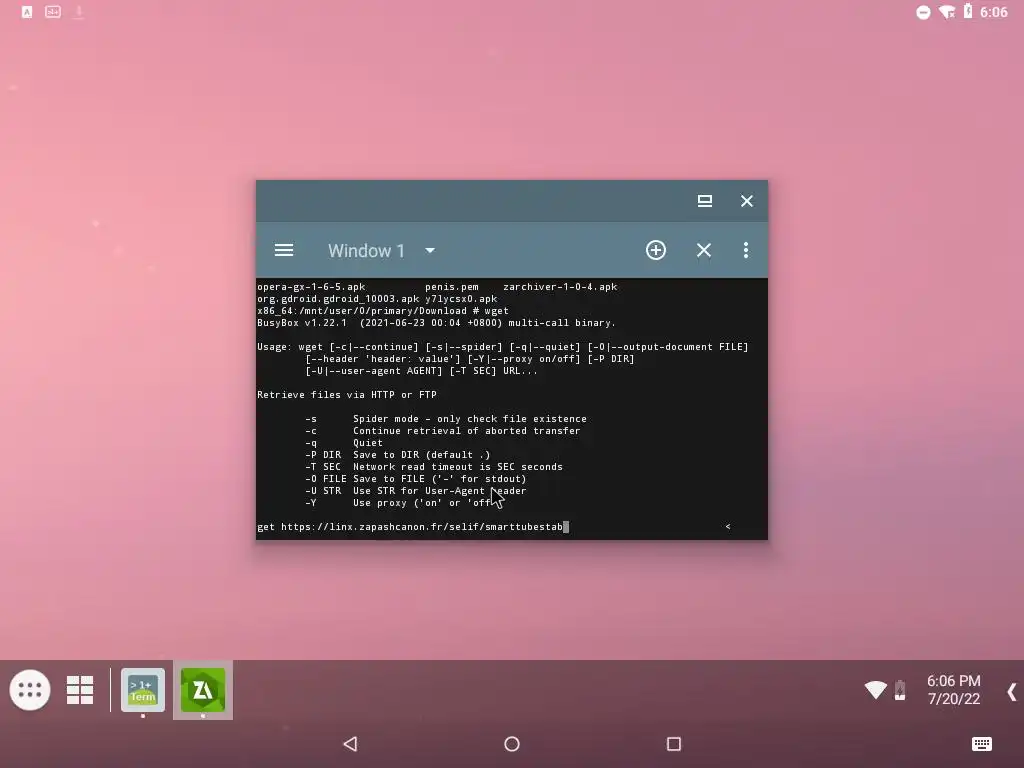Click the 6:06 PM taskbar clock

(x=953, y=681)
